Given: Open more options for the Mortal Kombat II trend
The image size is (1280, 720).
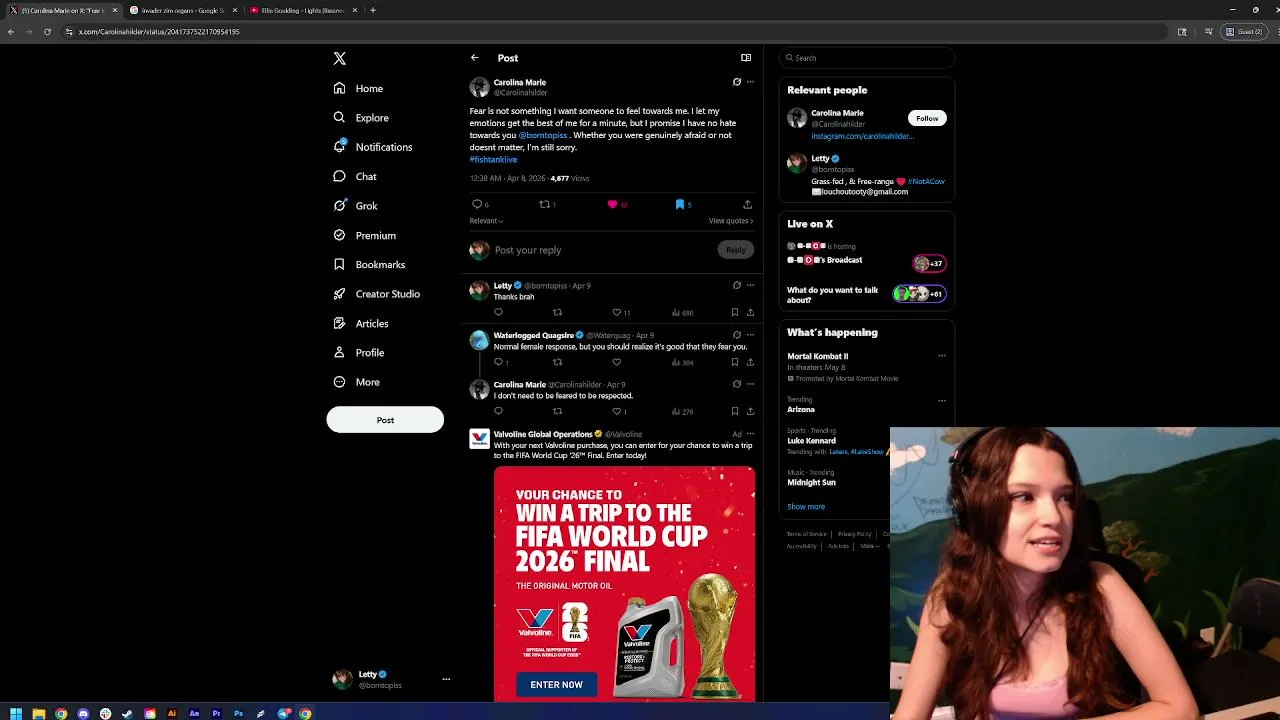Looking at the screenshot, I should point(941,356).
